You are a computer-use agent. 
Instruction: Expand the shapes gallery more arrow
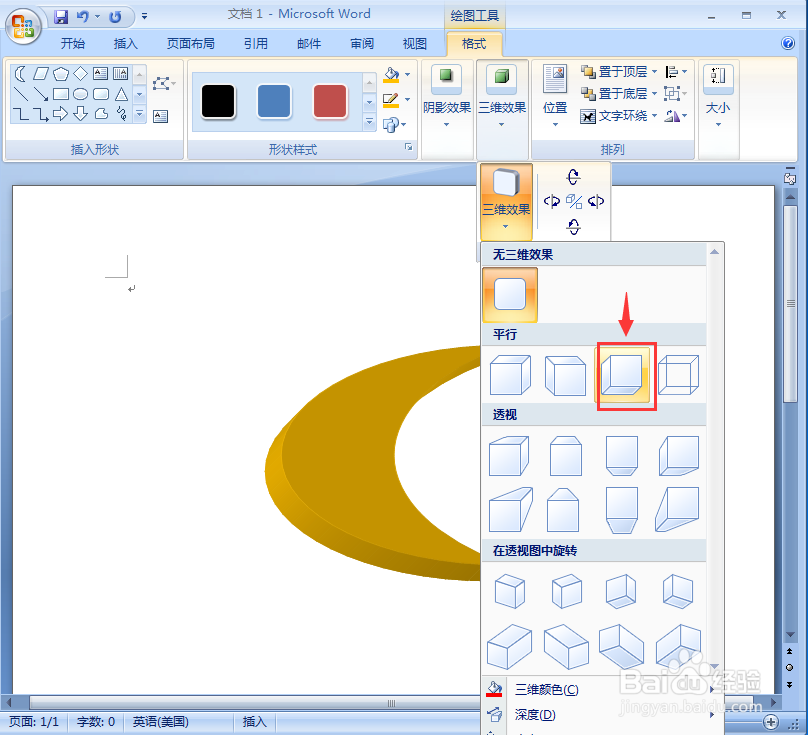tap(139, 113)
